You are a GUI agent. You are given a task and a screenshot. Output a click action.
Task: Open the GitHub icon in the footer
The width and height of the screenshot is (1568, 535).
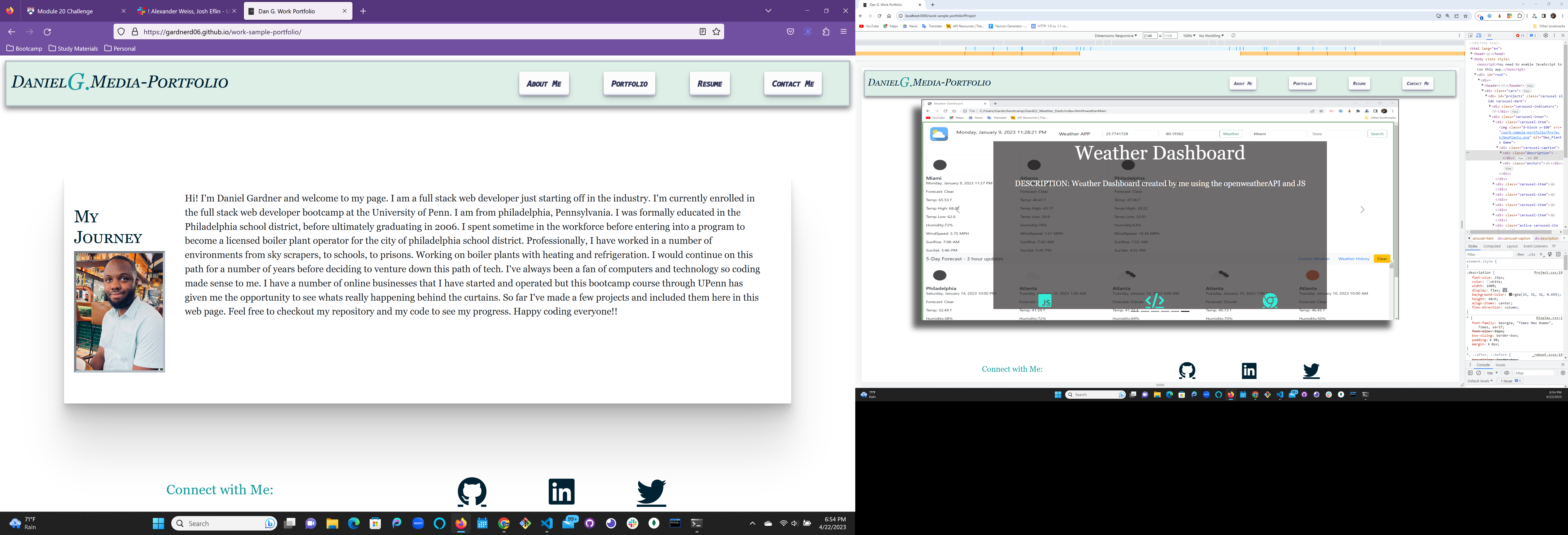[472, 491]
